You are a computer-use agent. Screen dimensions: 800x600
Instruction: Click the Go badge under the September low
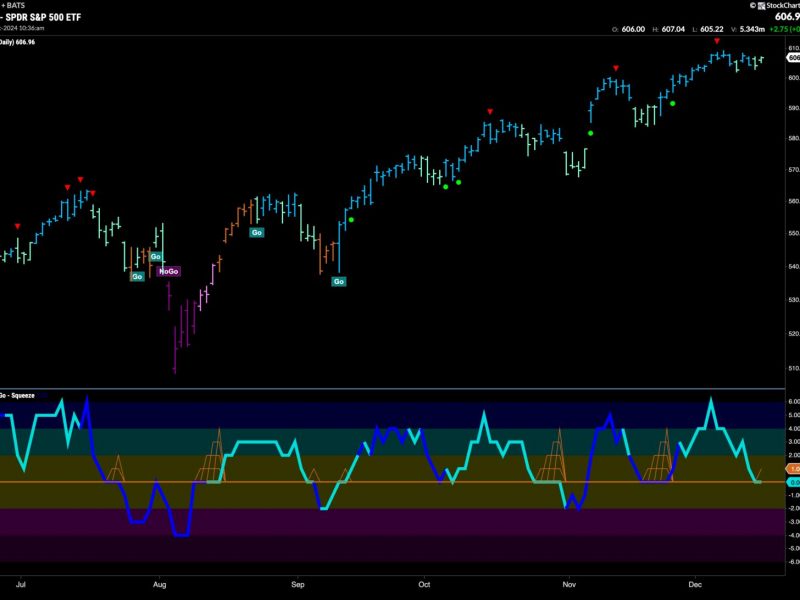(x=339, y=281)
